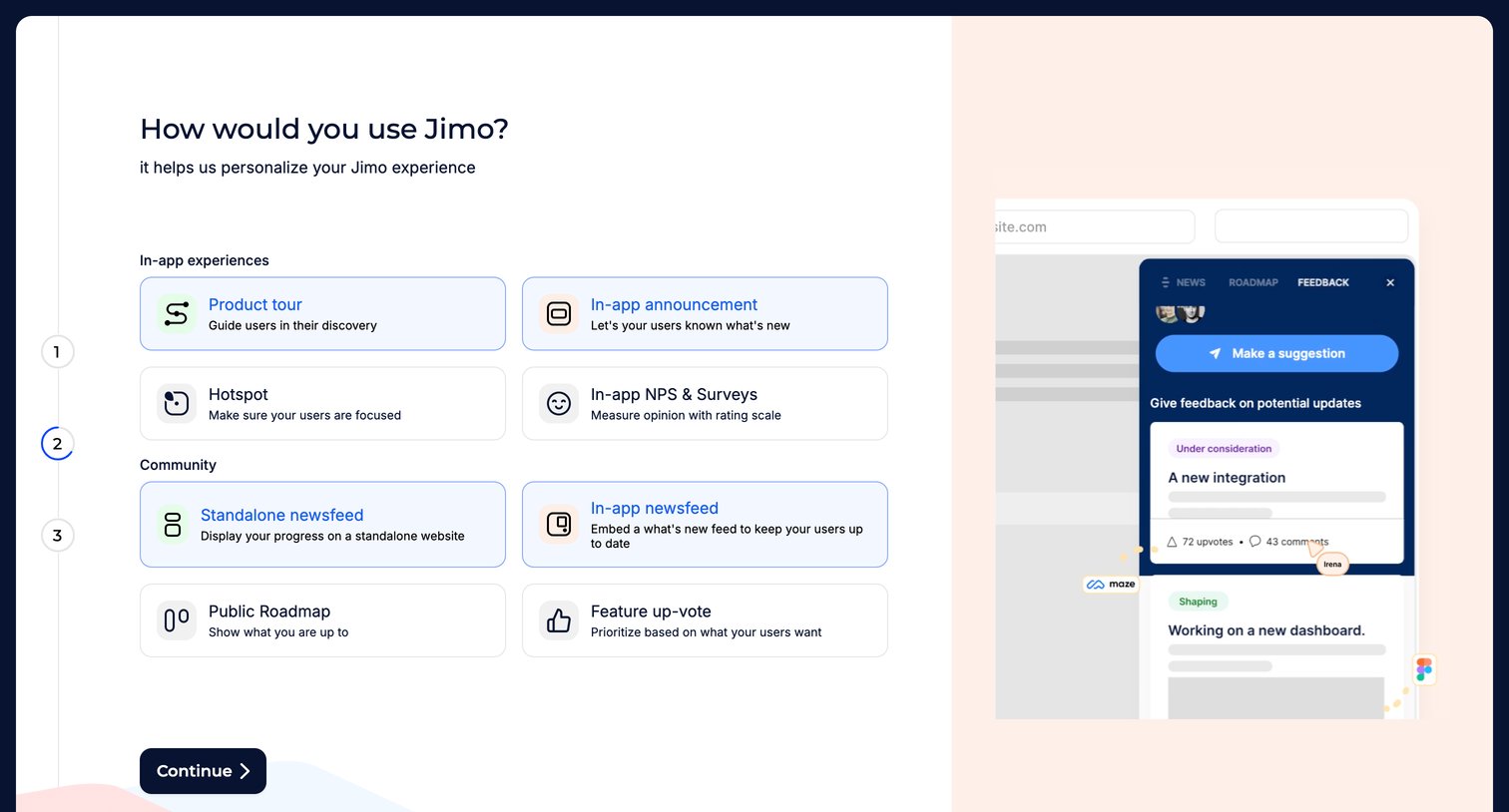
Task: Select the Hotspot option
Action: click(x=322, y=404)
